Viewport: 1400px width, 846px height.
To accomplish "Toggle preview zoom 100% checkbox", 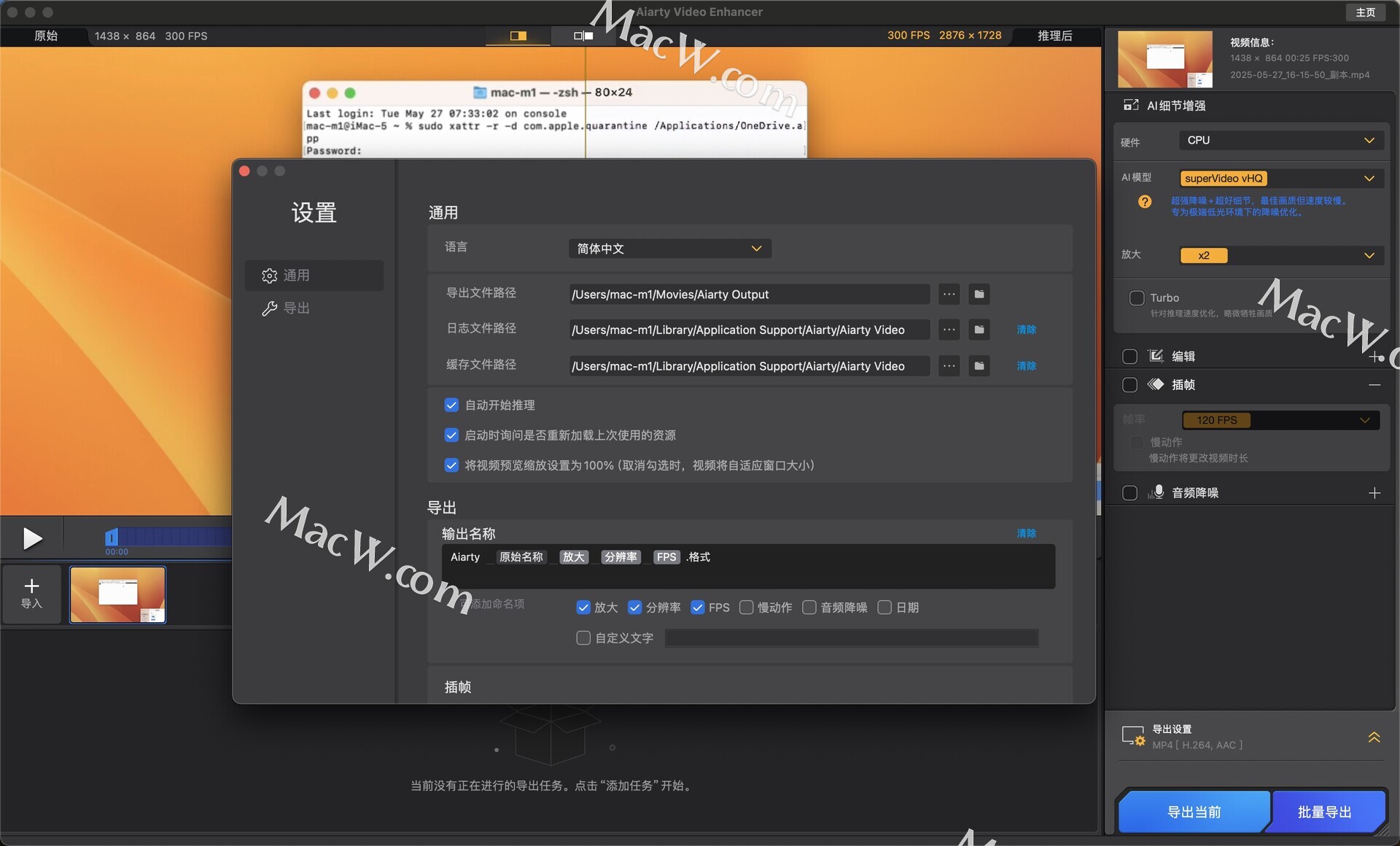I will [451, 465].
